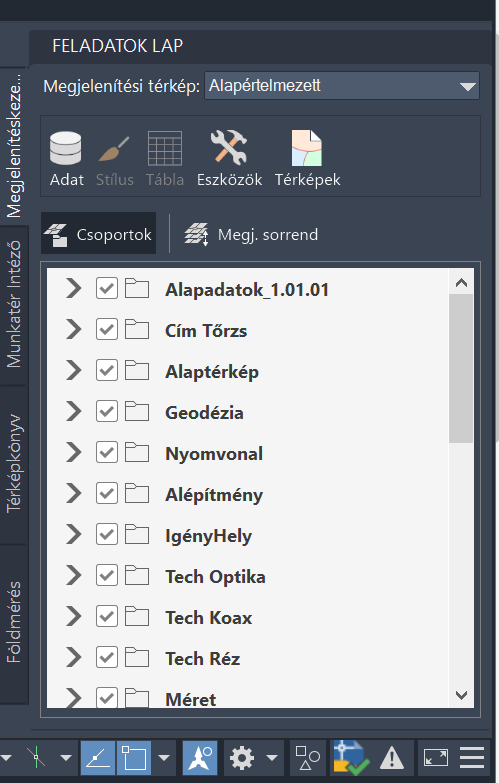The image size is (499, 783).
Task: Click the clean screen fullscreen icon
Action: pos(436,758)
